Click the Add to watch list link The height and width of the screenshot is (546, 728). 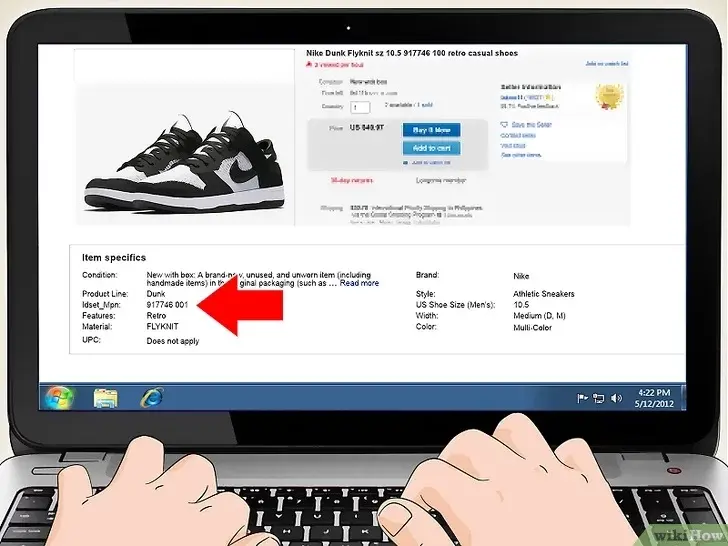coord(608,64)
